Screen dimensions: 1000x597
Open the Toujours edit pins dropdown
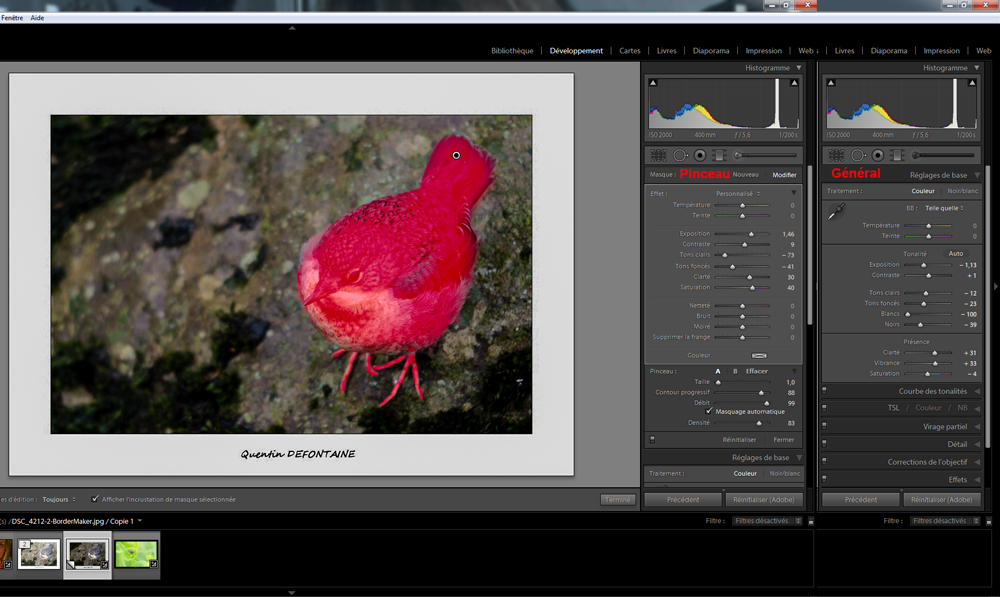(x=59, y=499)
